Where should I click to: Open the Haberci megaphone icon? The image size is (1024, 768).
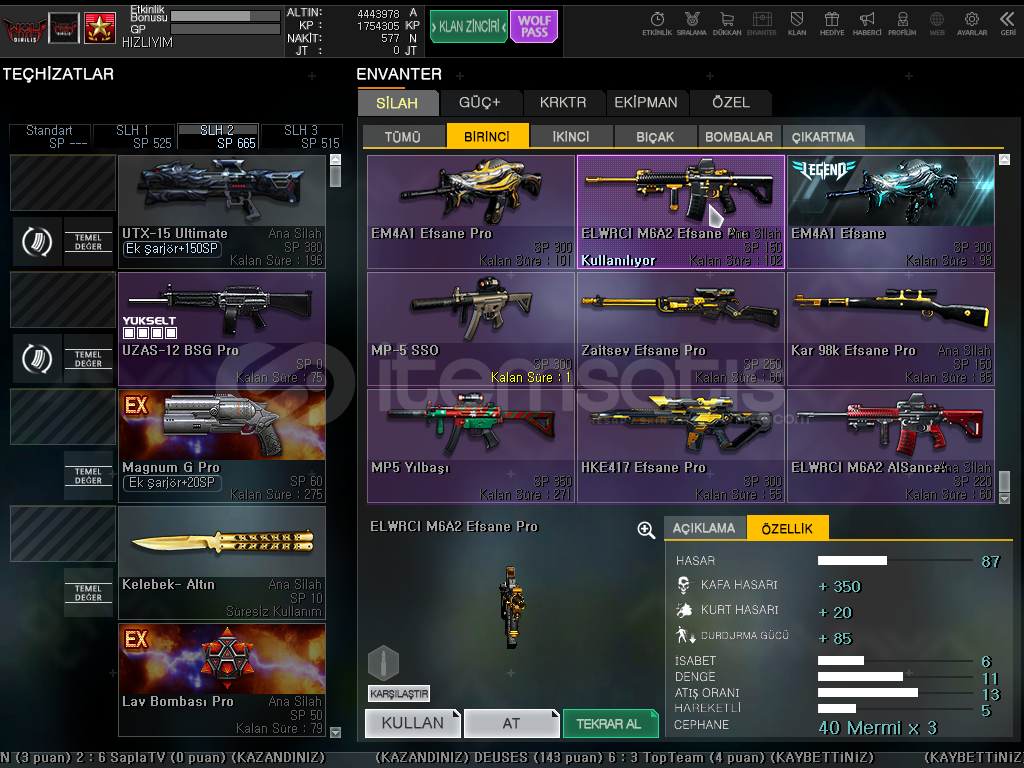click(x=867, y=24)
